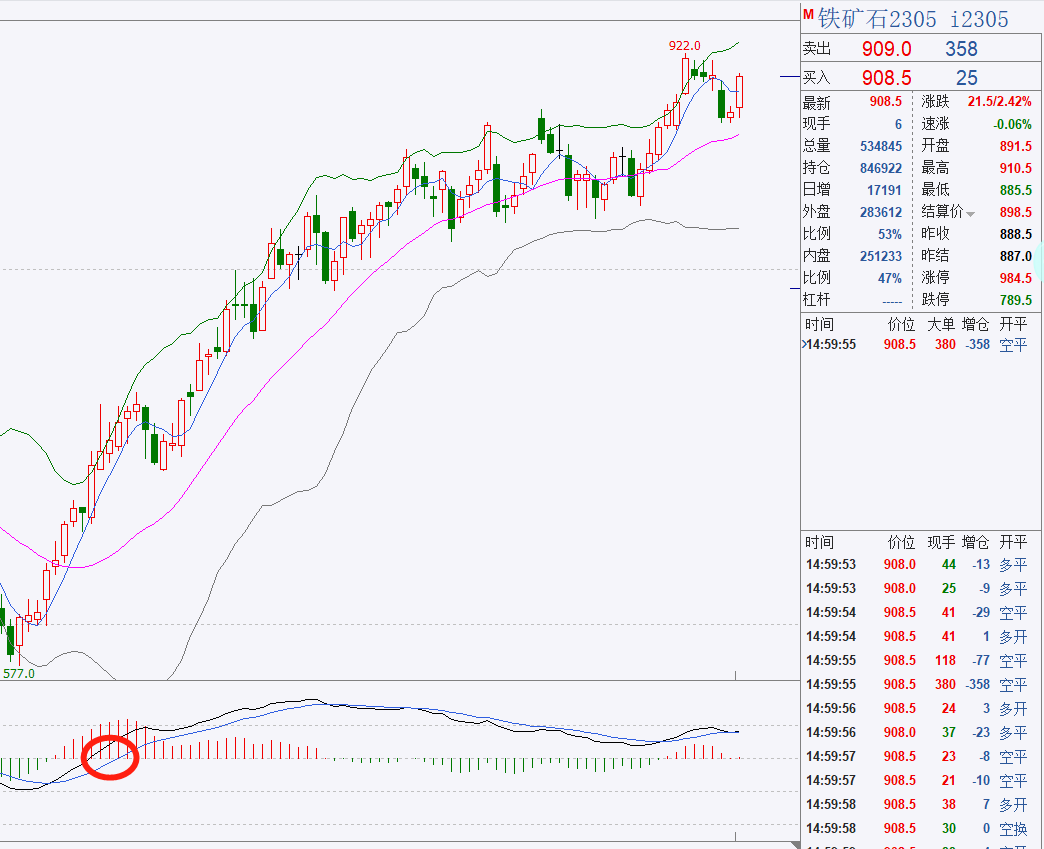Click the 涨跌 21.5/2.42% value
The image size is (1044, 849).
[x=999, y=102]
